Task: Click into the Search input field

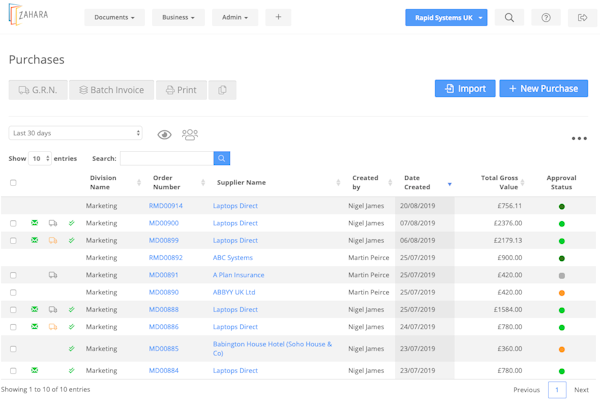Action: pyautogui.click(x=167, y=158)
